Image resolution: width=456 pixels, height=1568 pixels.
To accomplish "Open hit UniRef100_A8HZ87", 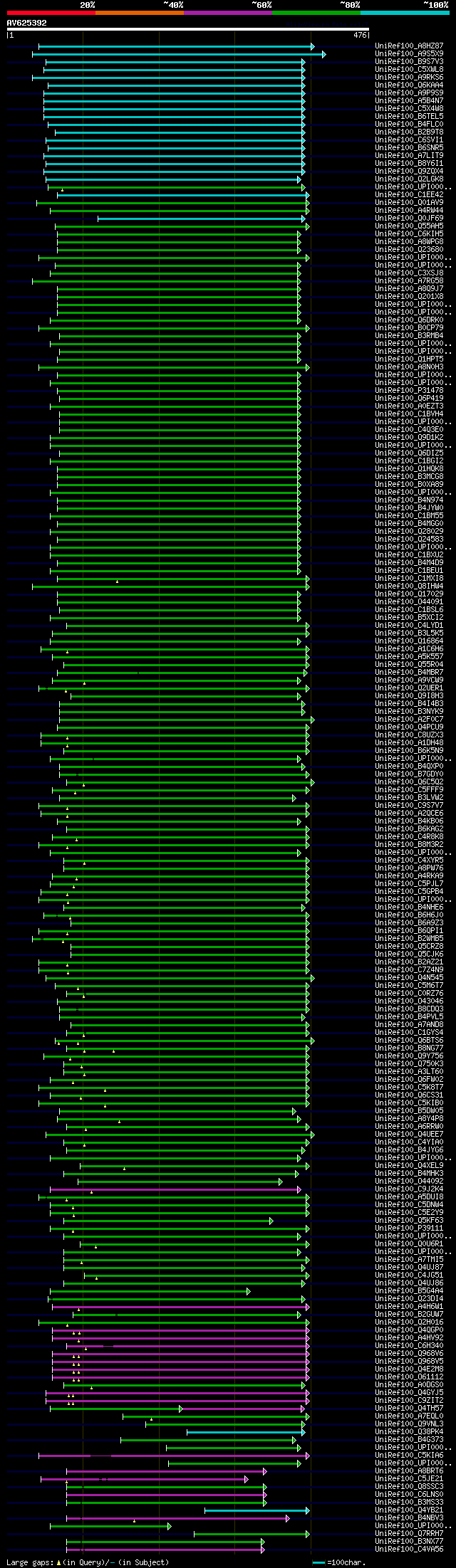I will 409,46.
